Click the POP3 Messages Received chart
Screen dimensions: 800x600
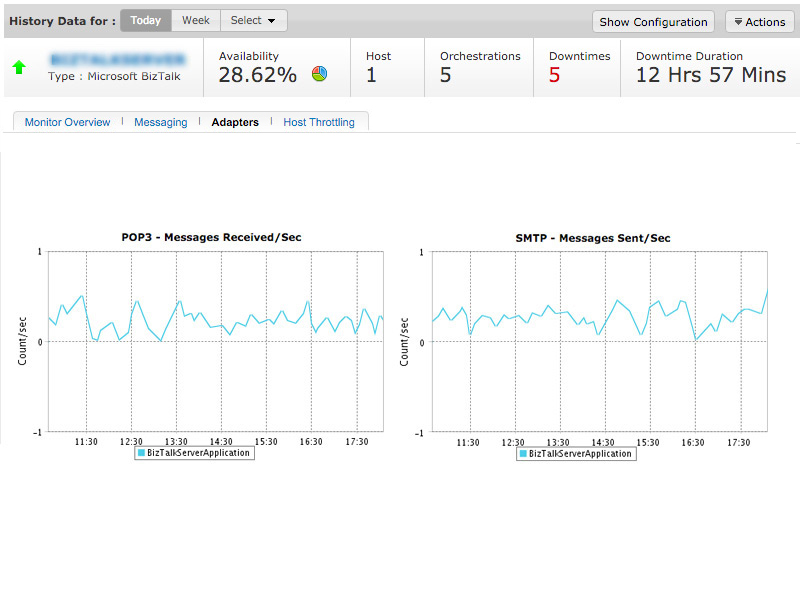click(x=215, y=340)
